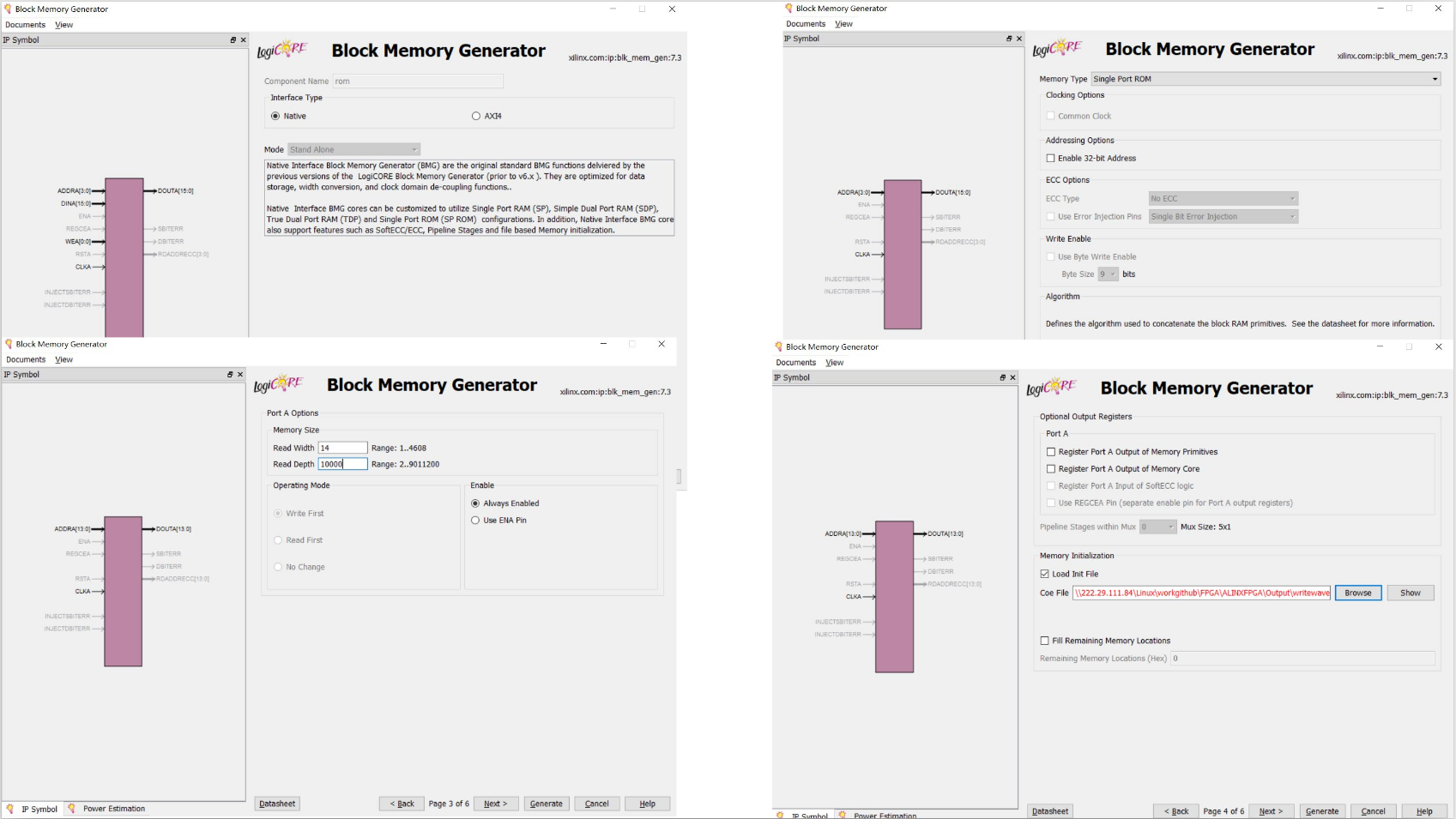Open Datasheet on Page 3 of 6 window
The image size is (1456, 819).
point(277,804)
